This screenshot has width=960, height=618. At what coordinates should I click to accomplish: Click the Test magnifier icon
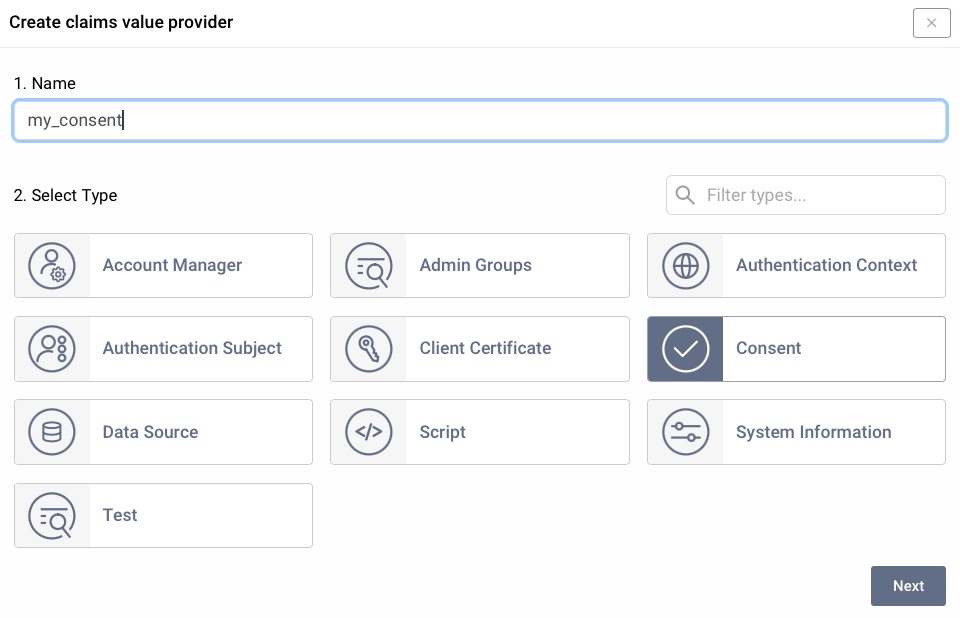click(52, 515)
